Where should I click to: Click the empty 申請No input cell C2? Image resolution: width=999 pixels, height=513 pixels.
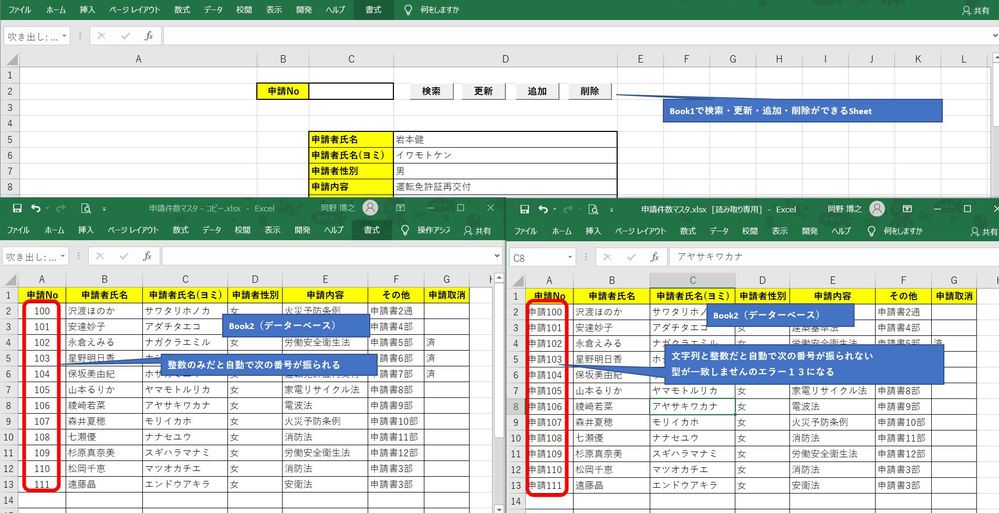coord(351,91)
